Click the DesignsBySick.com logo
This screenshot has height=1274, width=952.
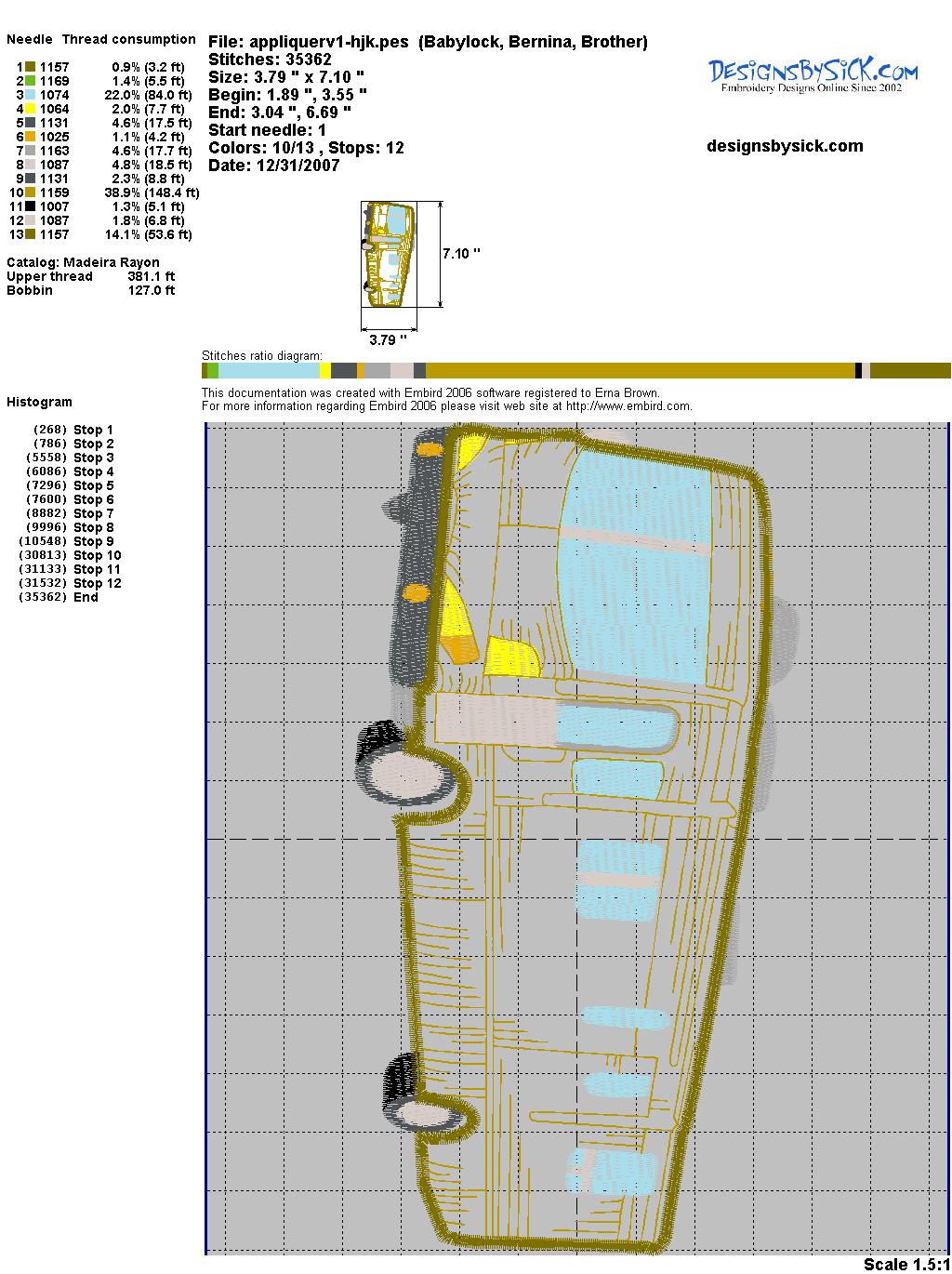click(x=813, y=74)
